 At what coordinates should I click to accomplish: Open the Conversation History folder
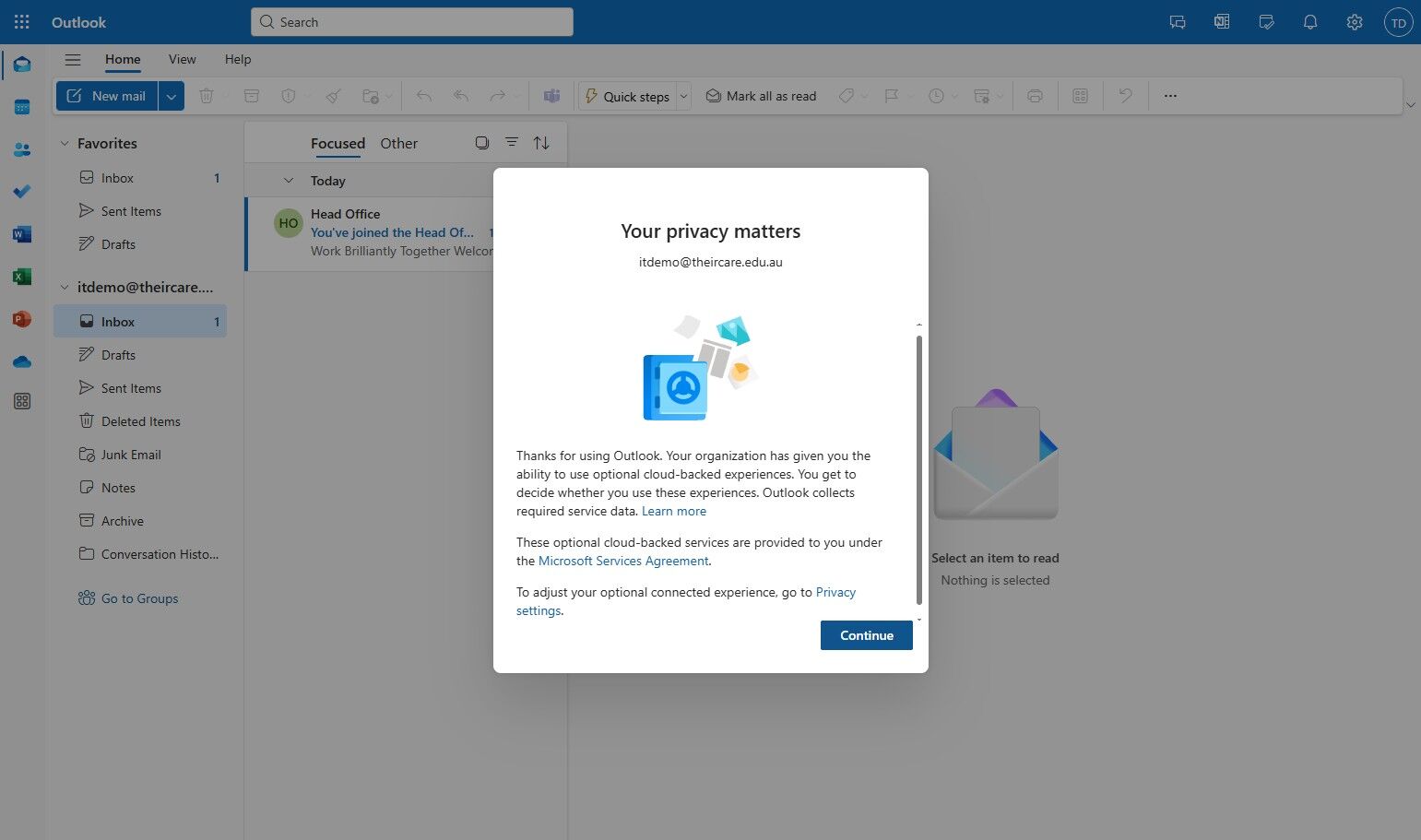140,554
